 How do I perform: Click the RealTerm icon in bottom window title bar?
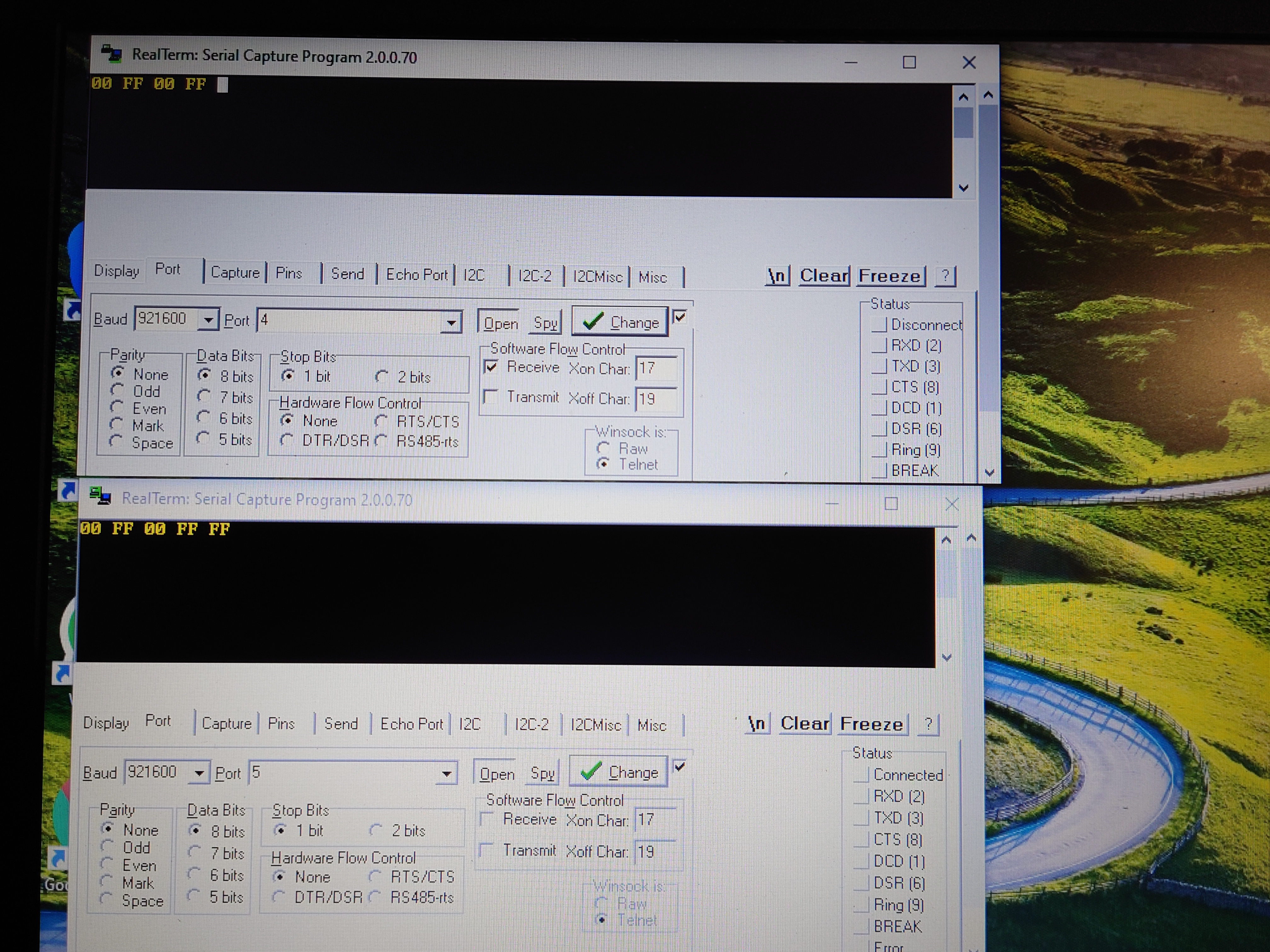click(x=100, y=496)
